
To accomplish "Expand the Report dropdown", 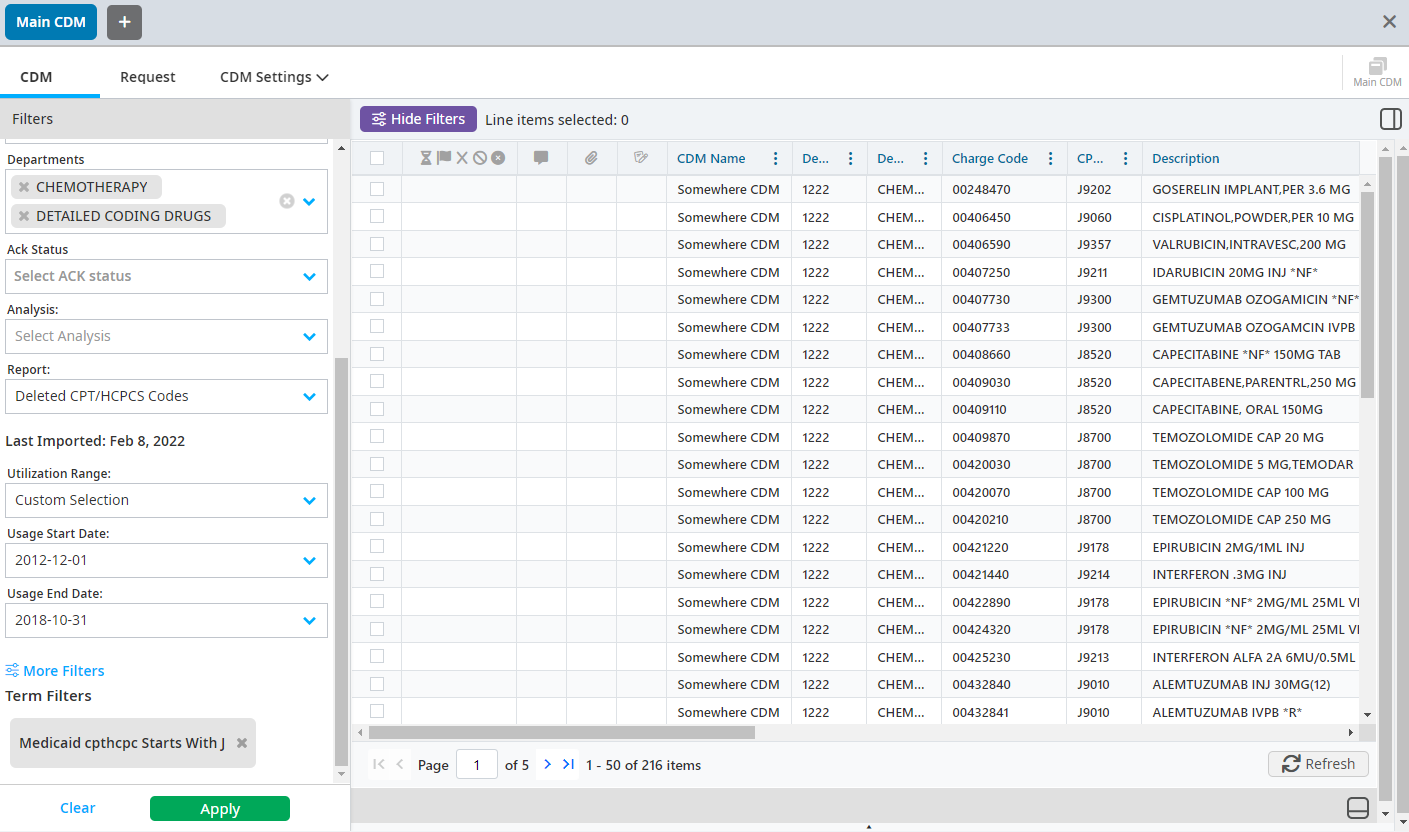I will click(309, 397).
